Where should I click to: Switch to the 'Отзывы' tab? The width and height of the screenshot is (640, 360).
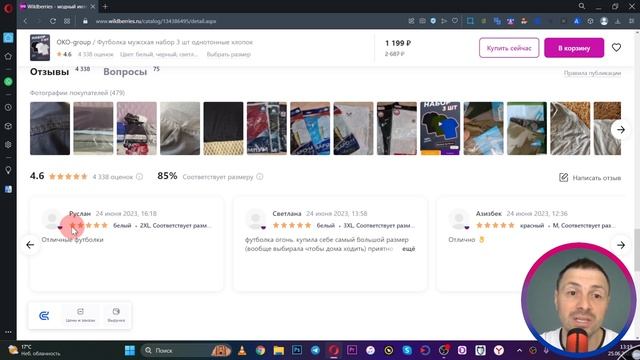[x=49, y=72]
